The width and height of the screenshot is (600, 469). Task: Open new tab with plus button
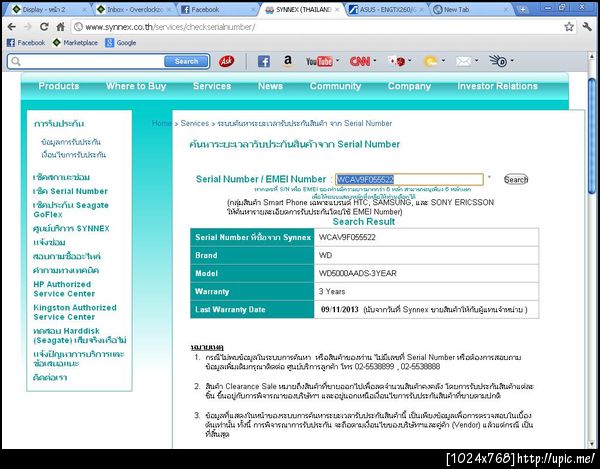523,10
